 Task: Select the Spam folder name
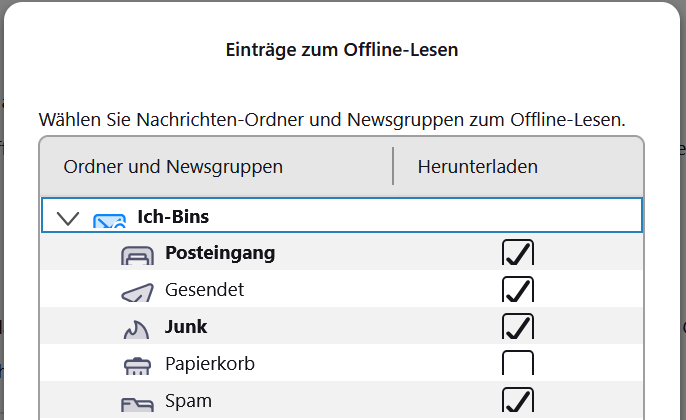188,401
